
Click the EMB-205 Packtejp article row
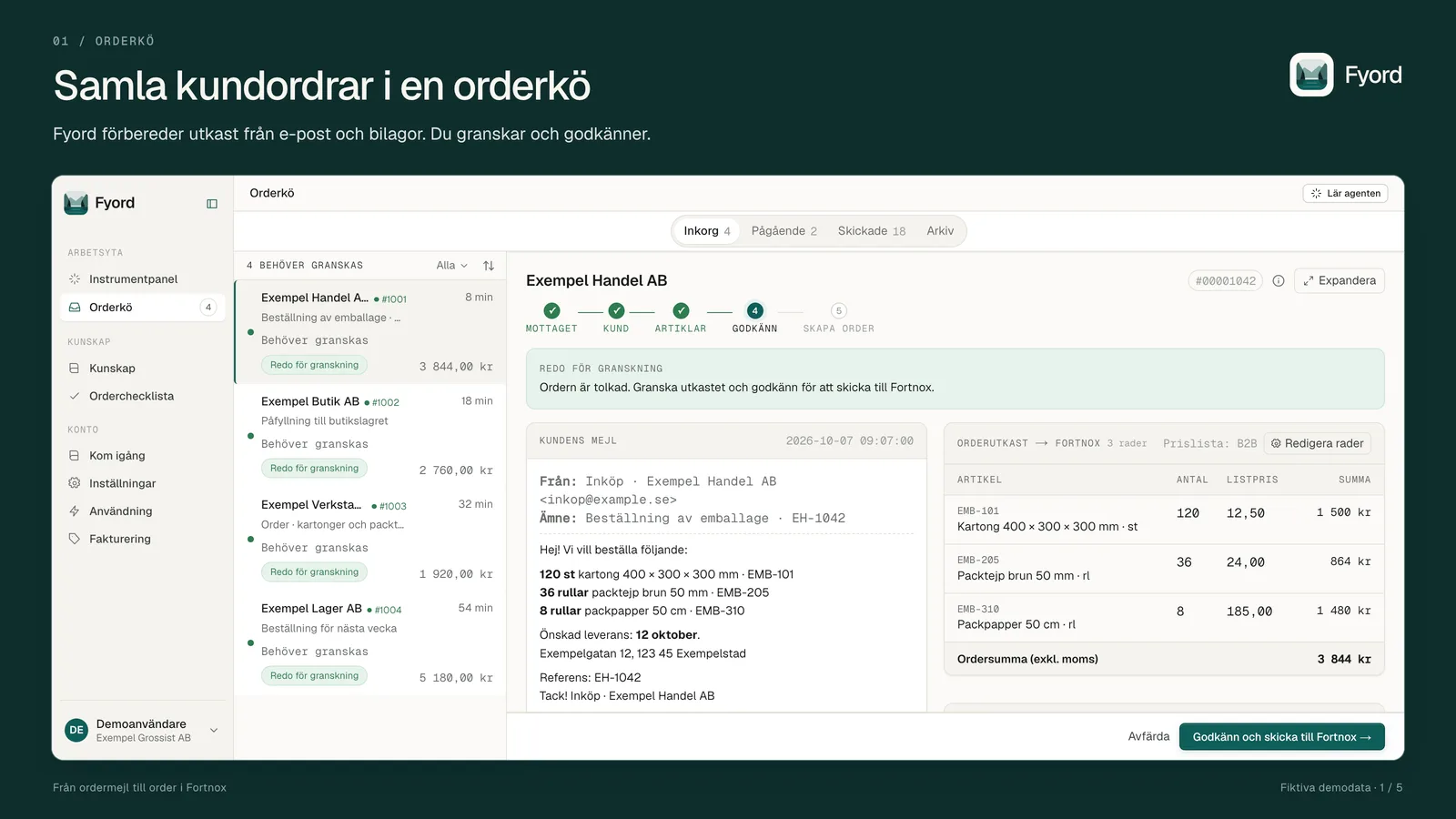pyautogui.click(x=1164, y=569)
